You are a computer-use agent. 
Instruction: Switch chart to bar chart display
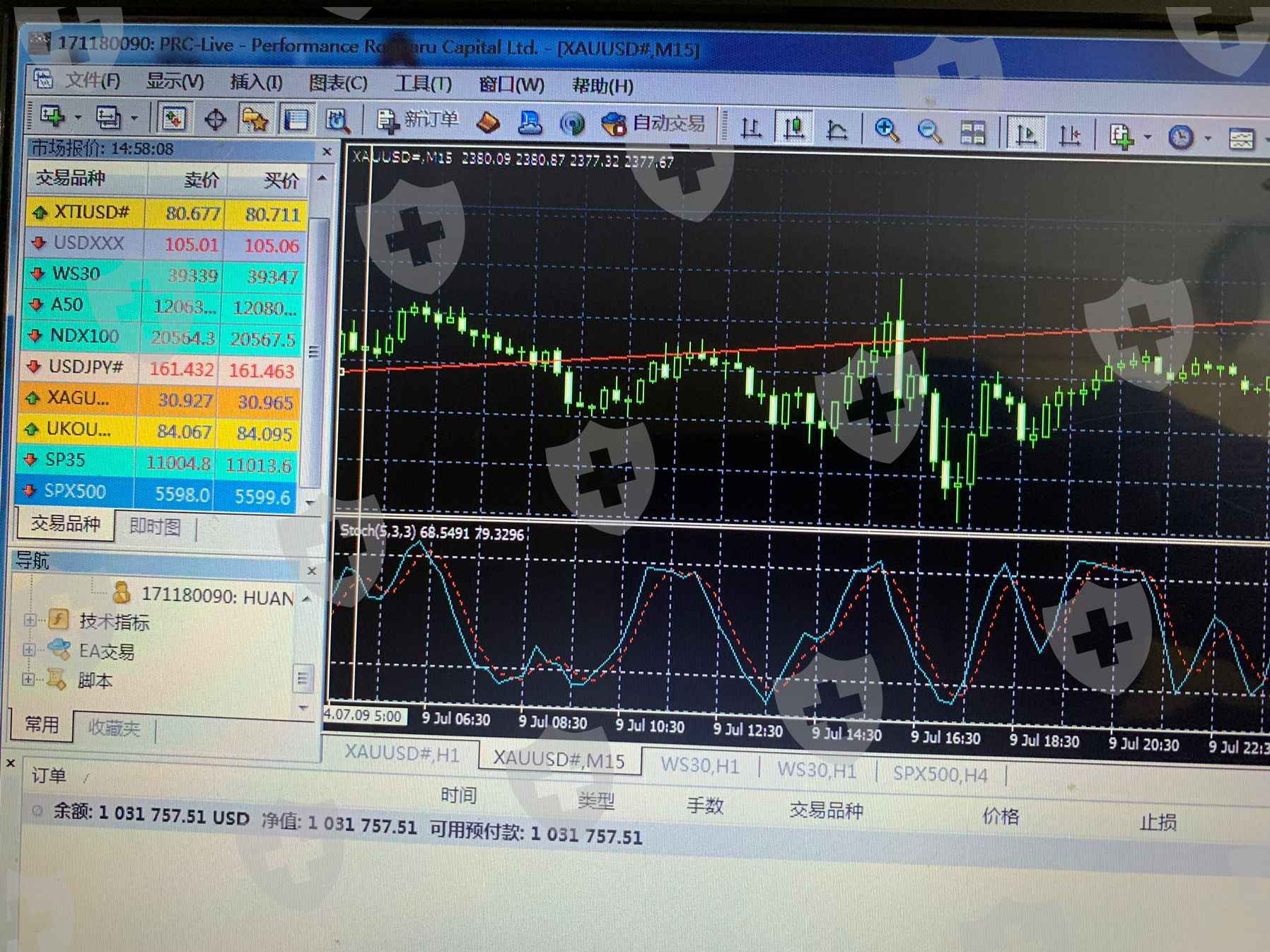click(750, 128)
